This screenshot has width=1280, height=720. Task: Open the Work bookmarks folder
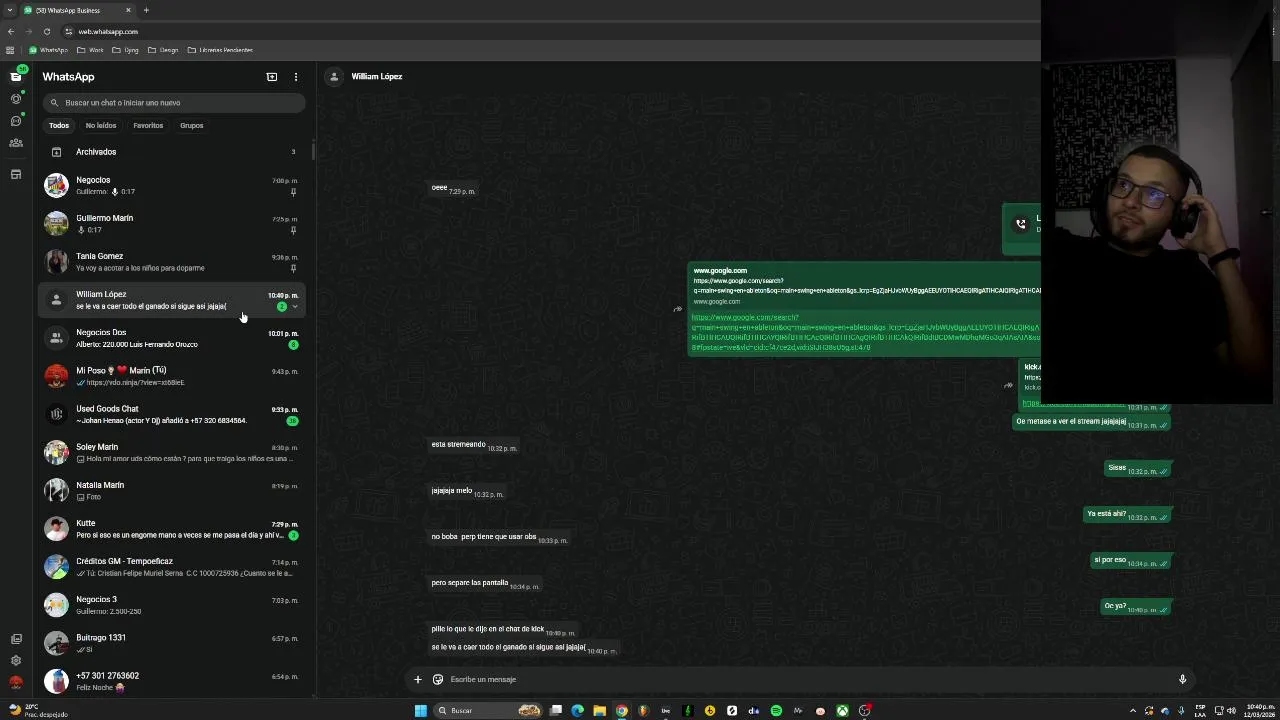[90, 50]
